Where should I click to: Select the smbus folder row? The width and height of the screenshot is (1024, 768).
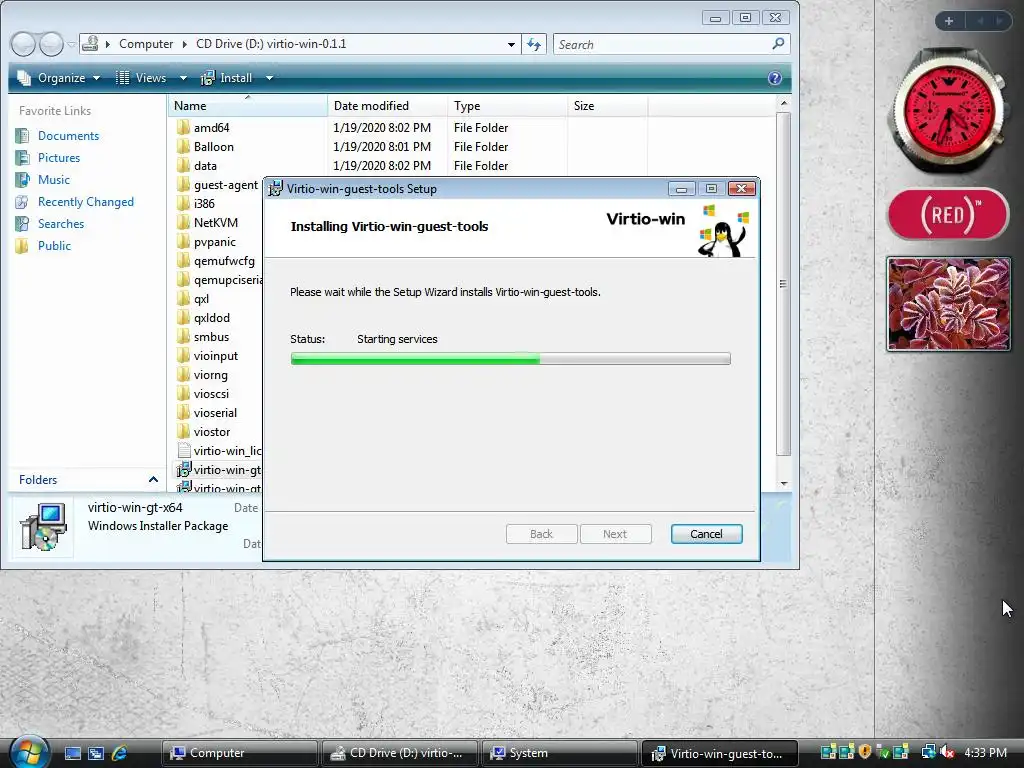pos(217,337)
